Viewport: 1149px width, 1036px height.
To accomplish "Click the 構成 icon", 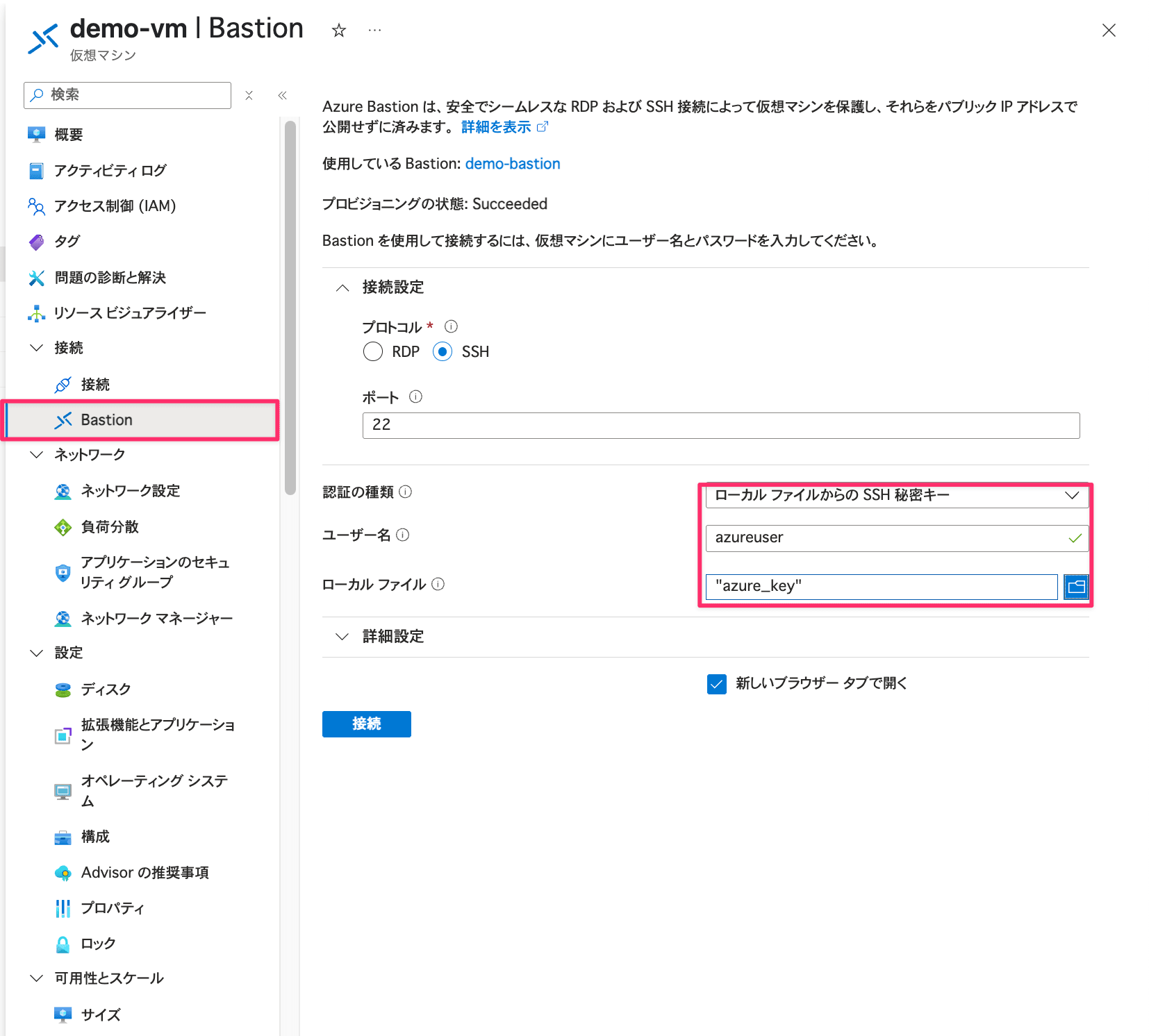I will point(63,837).
